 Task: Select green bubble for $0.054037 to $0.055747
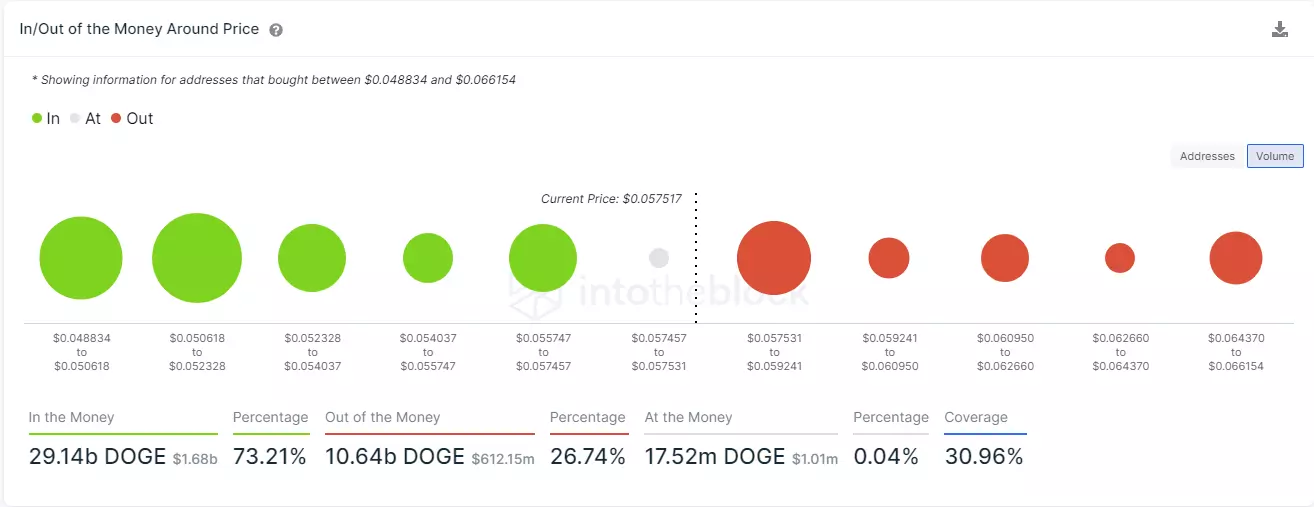[428, 258]
